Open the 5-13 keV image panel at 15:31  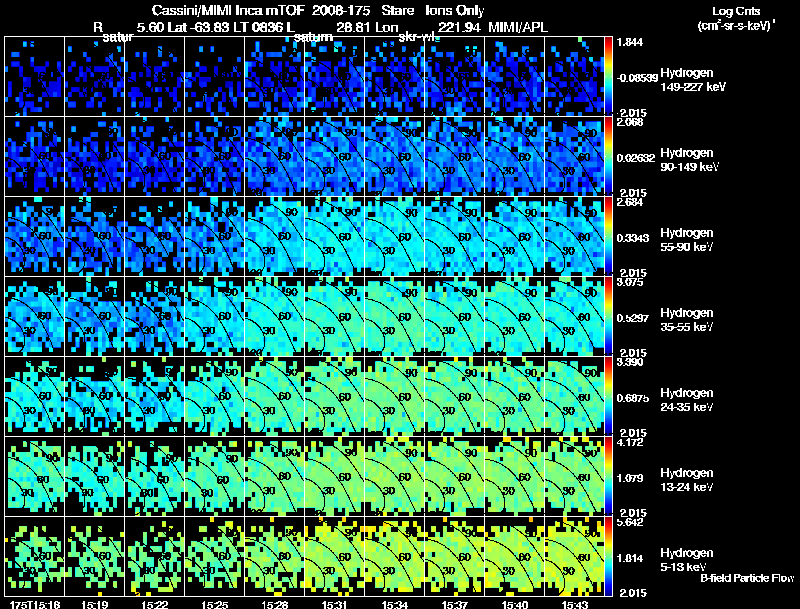click(x=335, y=556)
